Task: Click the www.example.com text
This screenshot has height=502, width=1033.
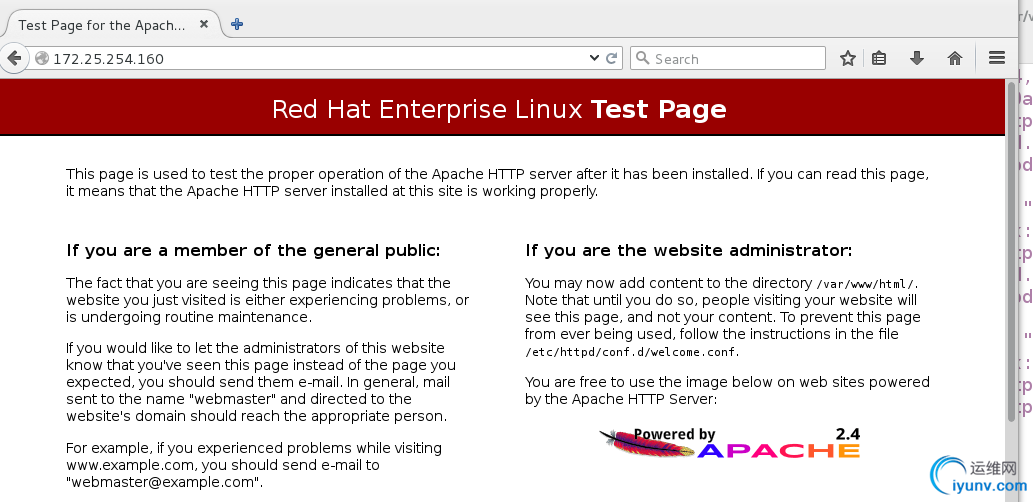Action: tap(130, 465)
